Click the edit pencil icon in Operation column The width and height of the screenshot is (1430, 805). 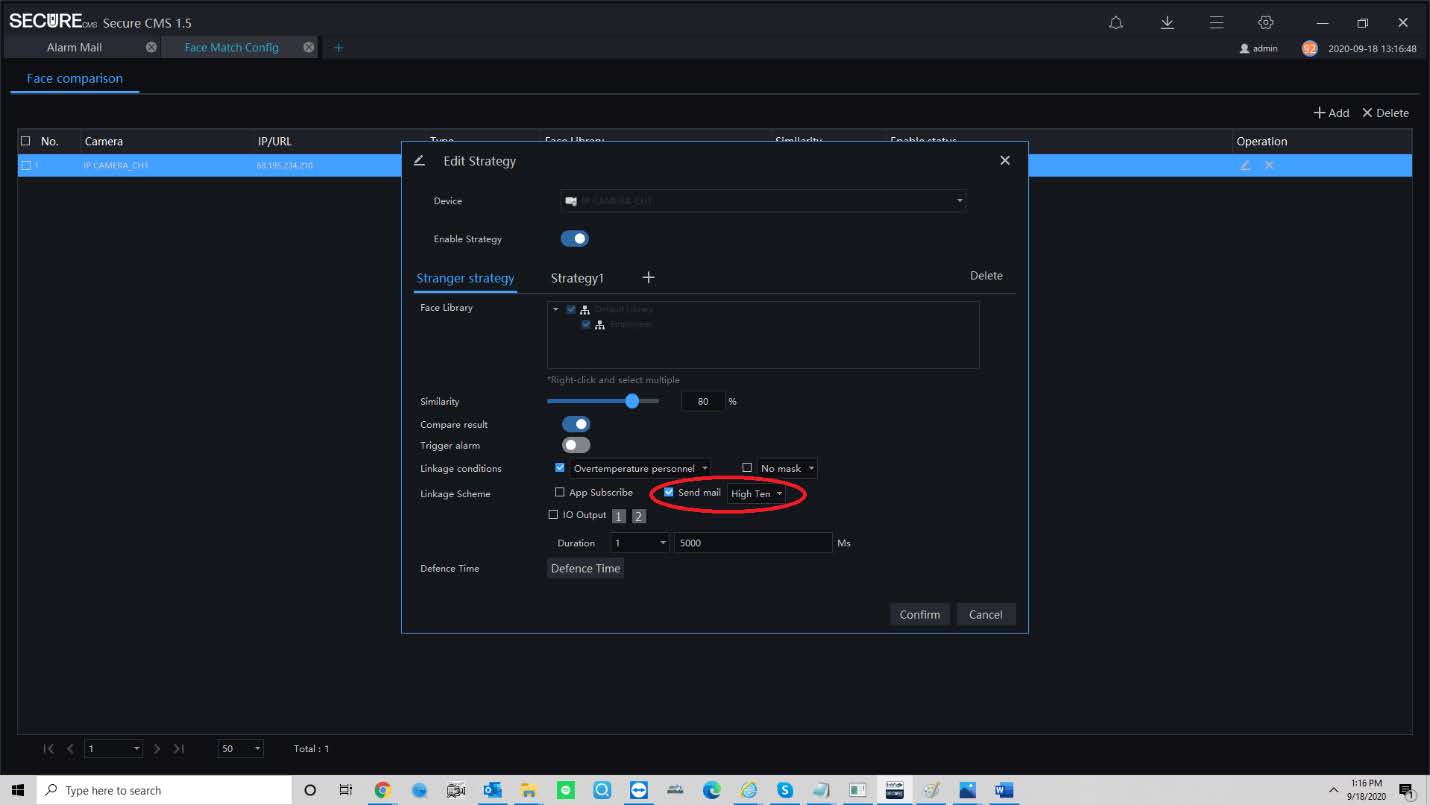(x=1245, y=165)
